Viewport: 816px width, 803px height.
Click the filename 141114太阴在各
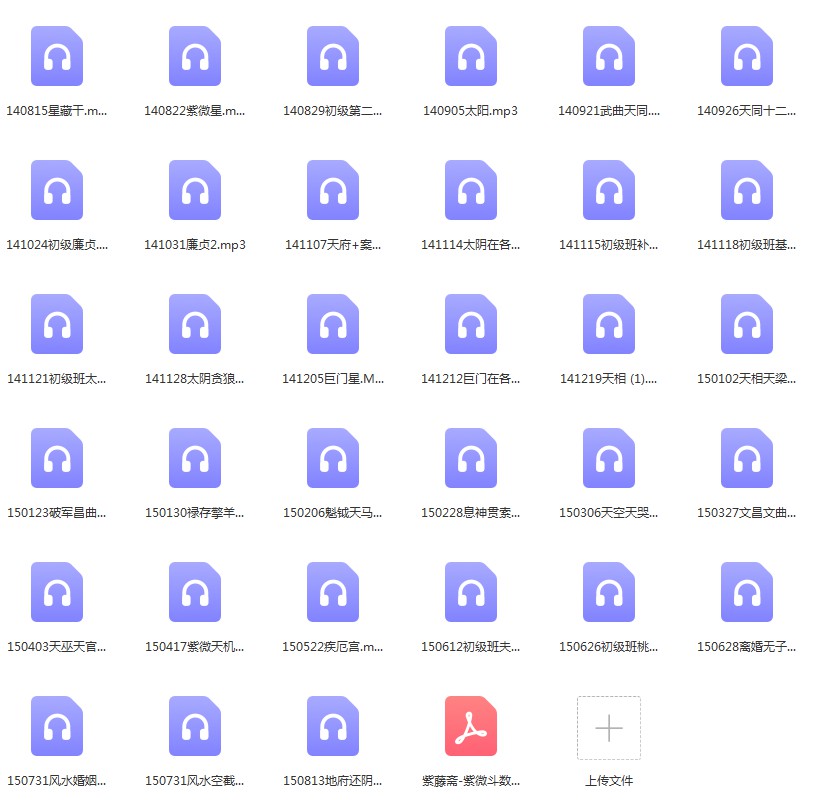click(471, 240)
